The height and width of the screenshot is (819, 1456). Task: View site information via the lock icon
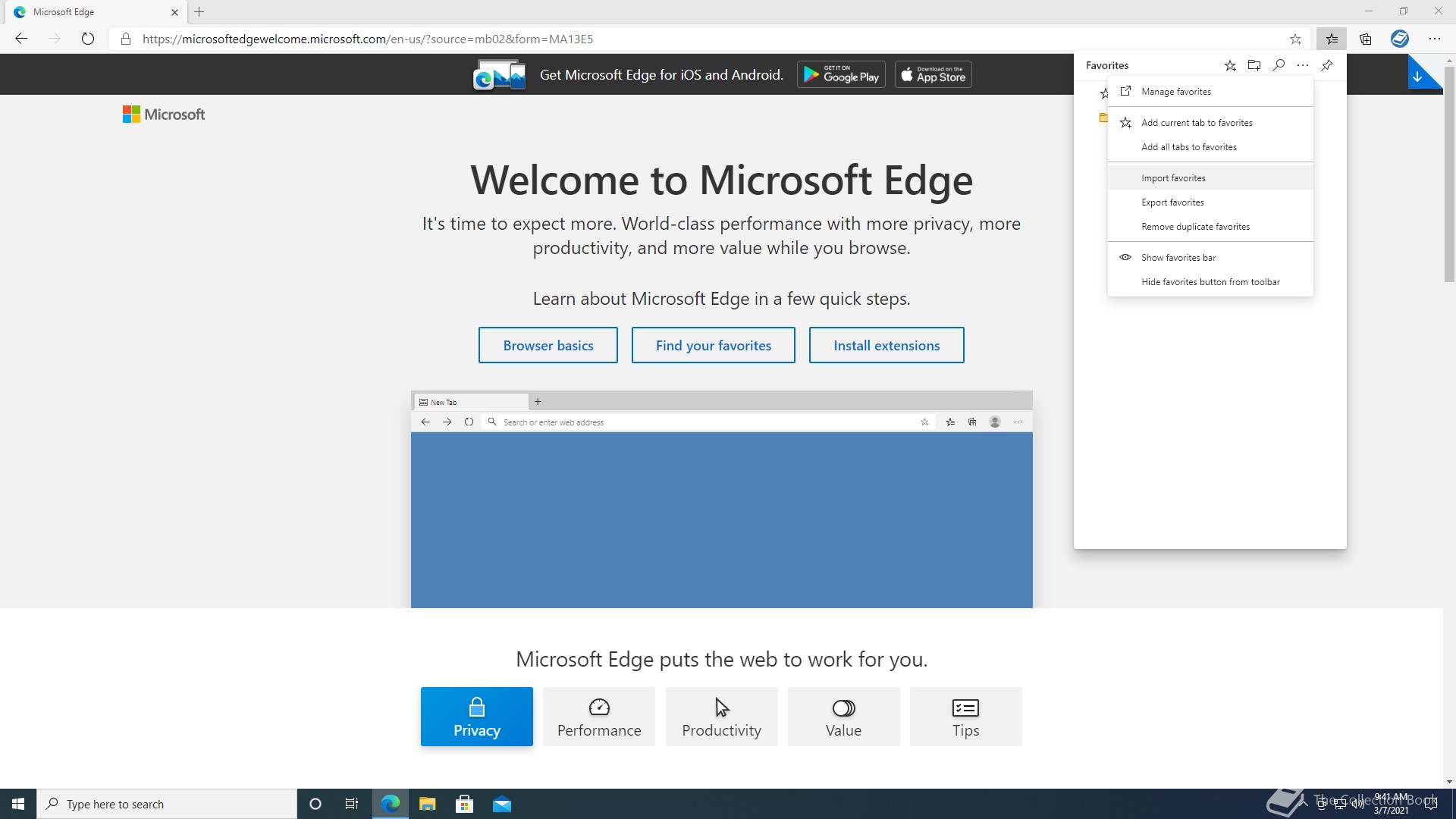126,39
